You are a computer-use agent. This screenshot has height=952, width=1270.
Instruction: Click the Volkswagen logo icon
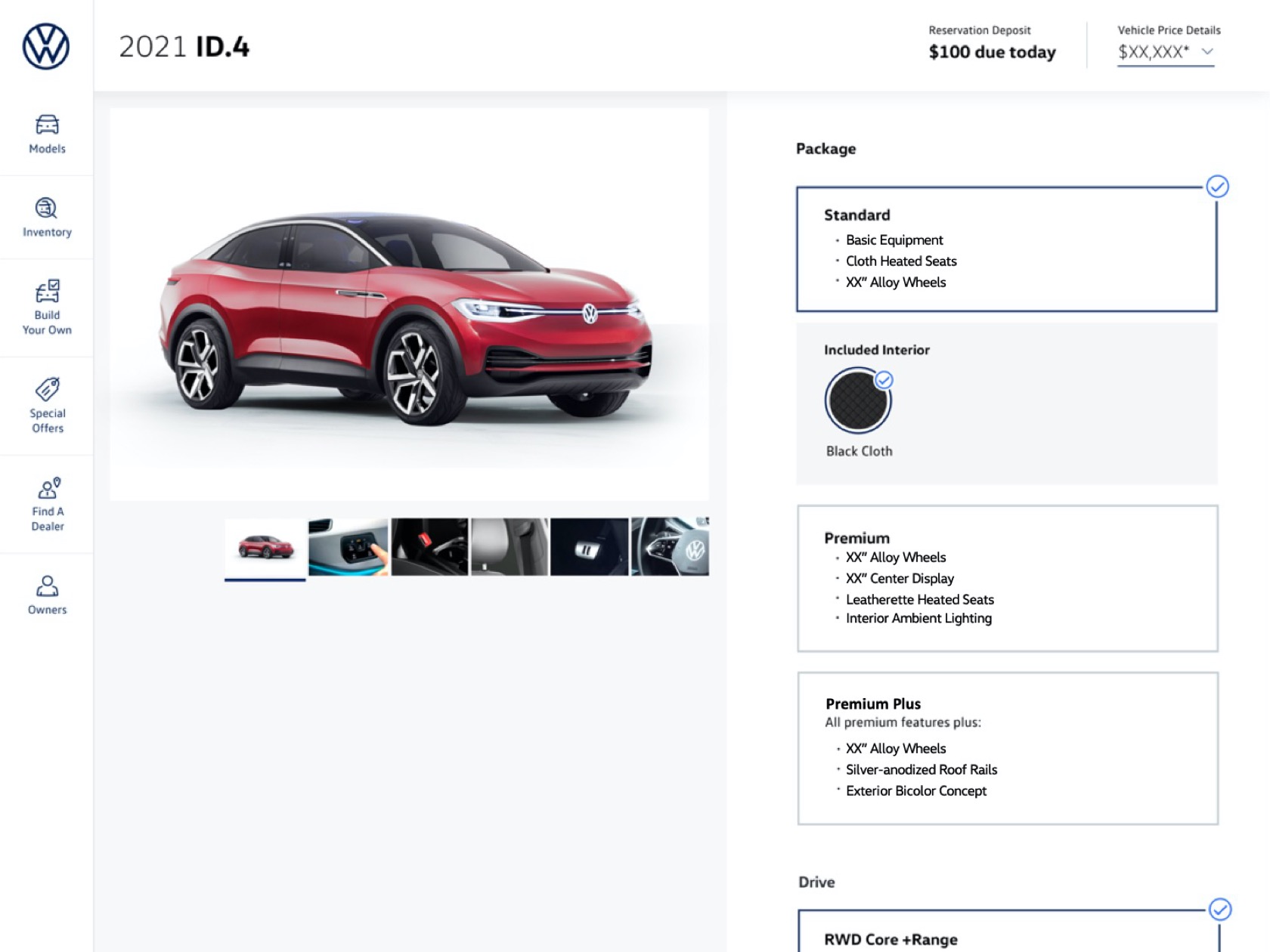46,46
